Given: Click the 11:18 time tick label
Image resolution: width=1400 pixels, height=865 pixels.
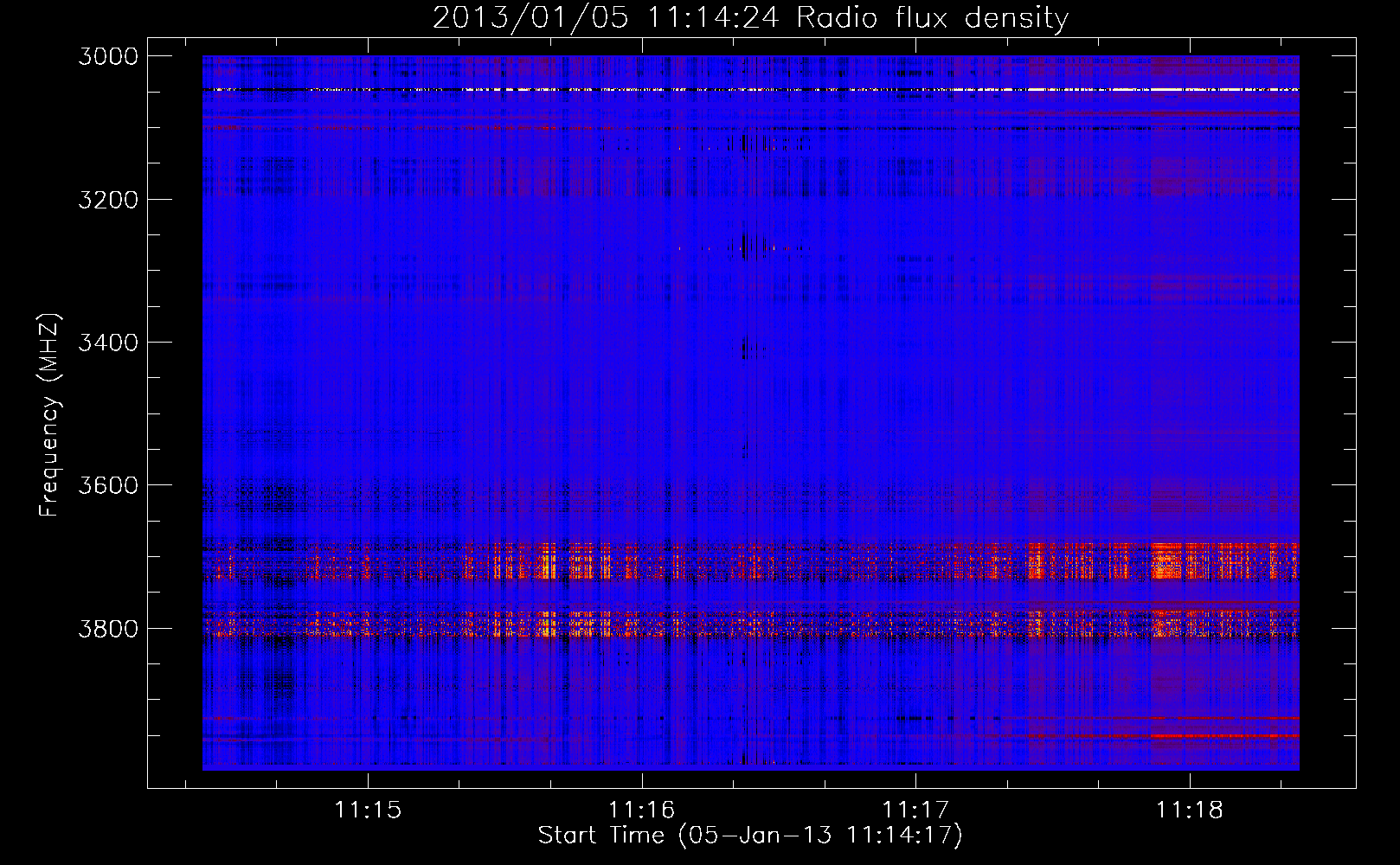Looking at the screenshot, I should point(1190,811).
